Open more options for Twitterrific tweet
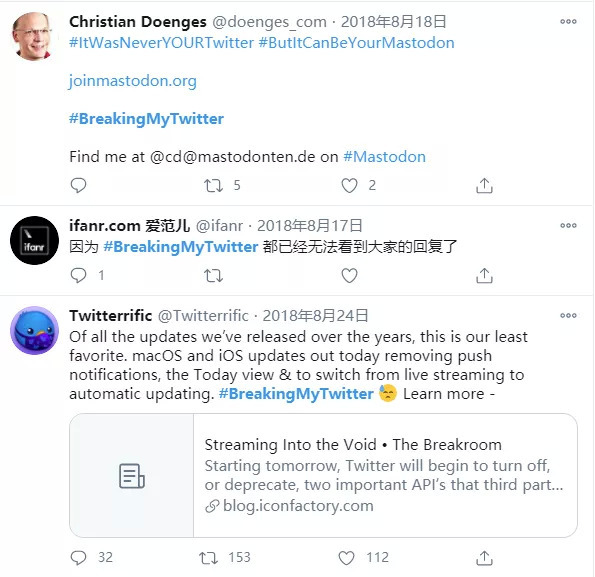595x577 pixels. tap(568, 315)
